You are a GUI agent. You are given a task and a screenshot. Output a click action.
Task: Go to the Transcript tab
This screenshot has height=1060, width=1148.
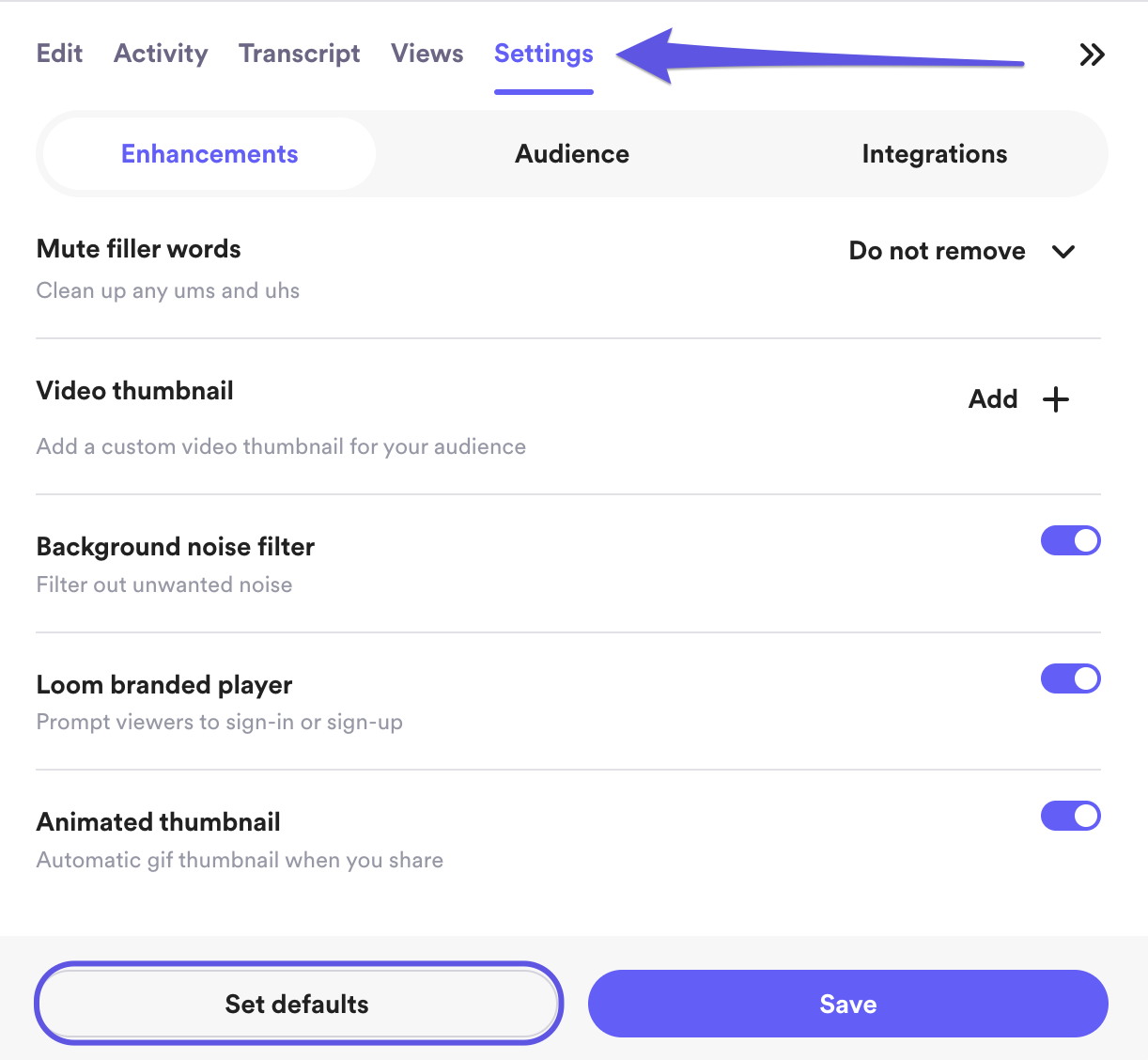299,54
